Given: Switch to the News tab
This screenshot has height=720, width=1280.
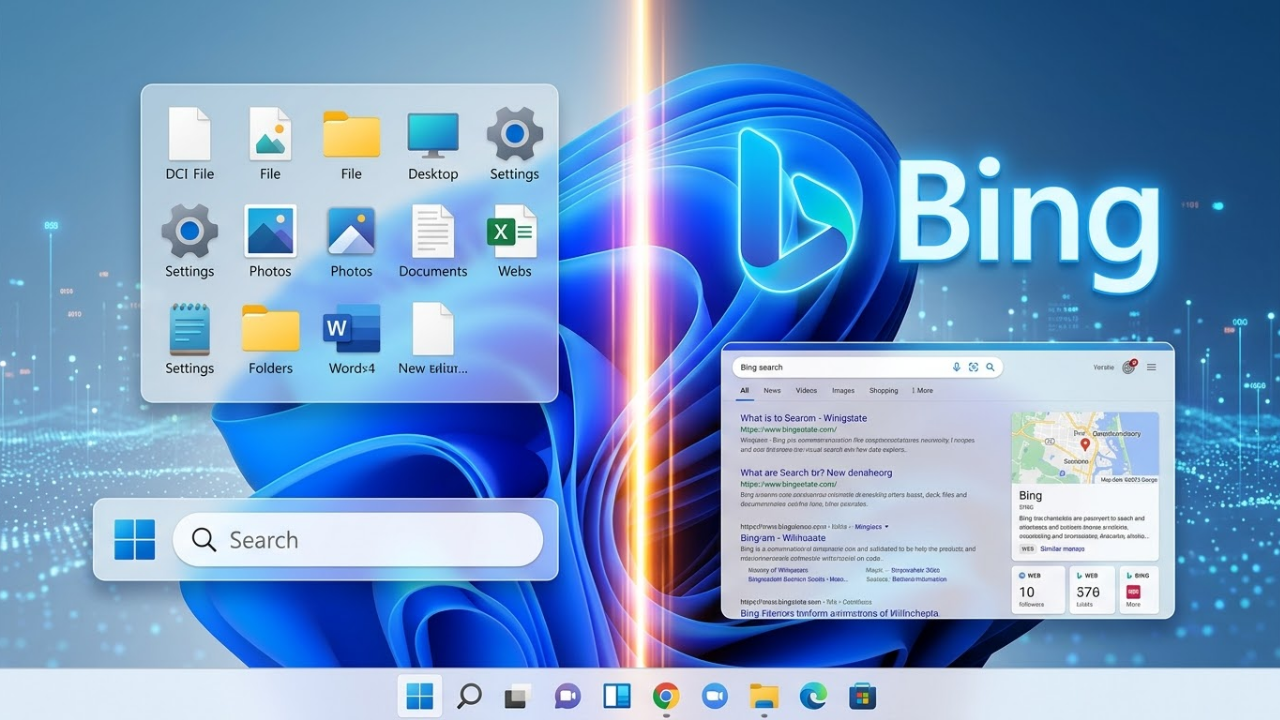Looking at the screenshot, I should pyautogui.click(x=772, y=391).
